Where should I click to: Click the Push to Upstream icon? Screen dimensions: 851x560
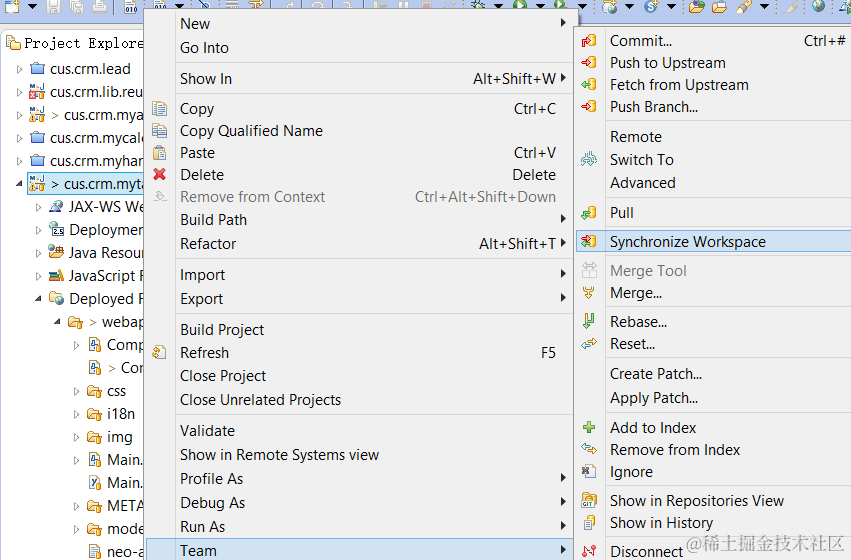point(589,63)
